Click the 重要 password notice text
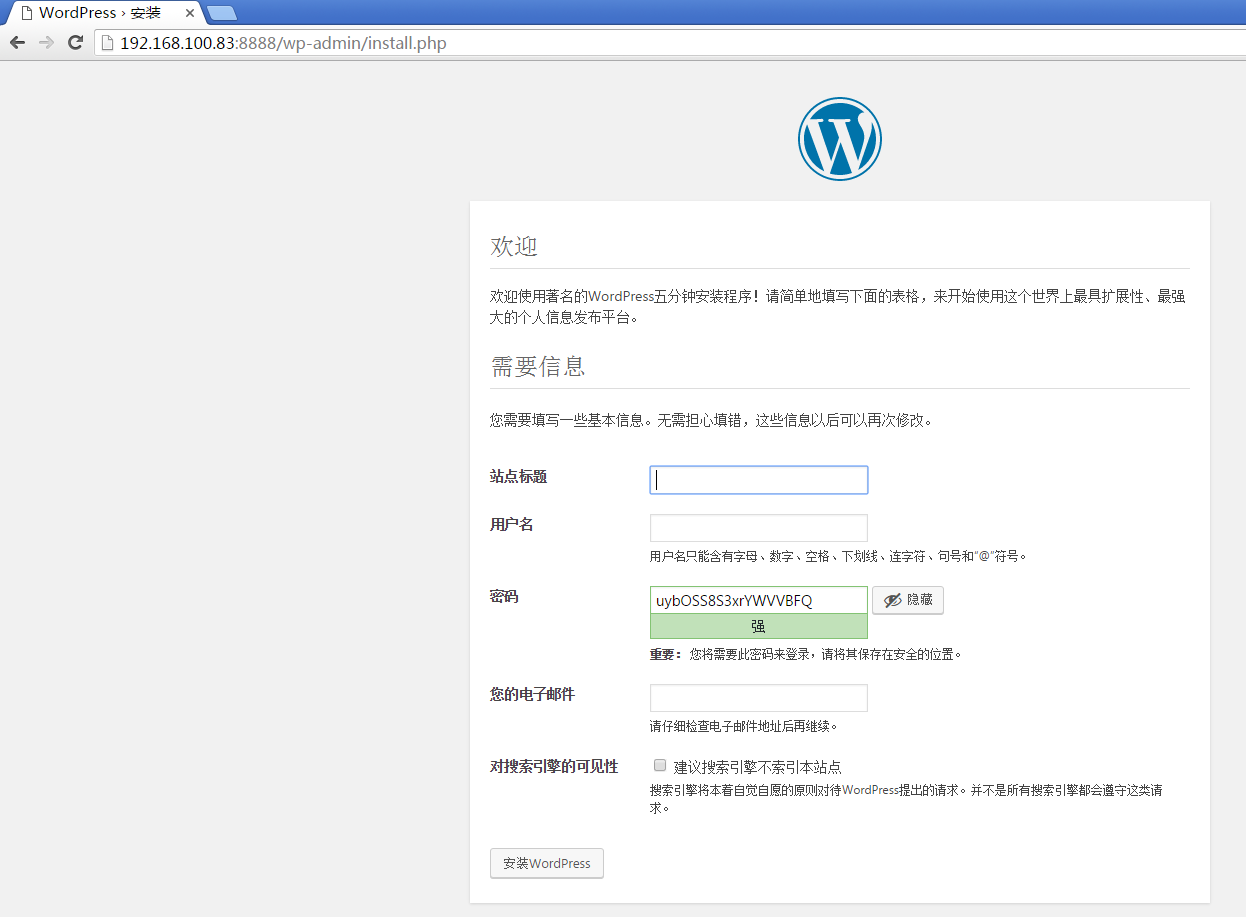 [x=806, y=654]
